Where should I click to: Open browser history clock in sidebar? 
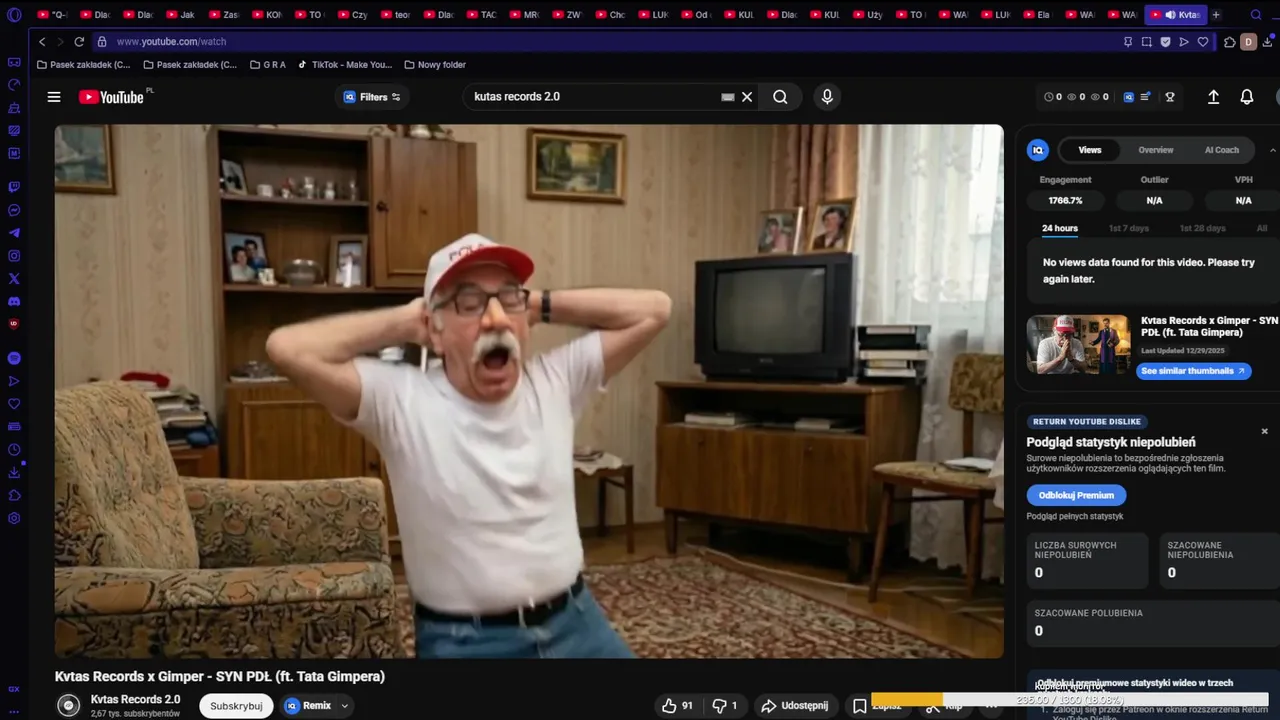click(14, 449)
